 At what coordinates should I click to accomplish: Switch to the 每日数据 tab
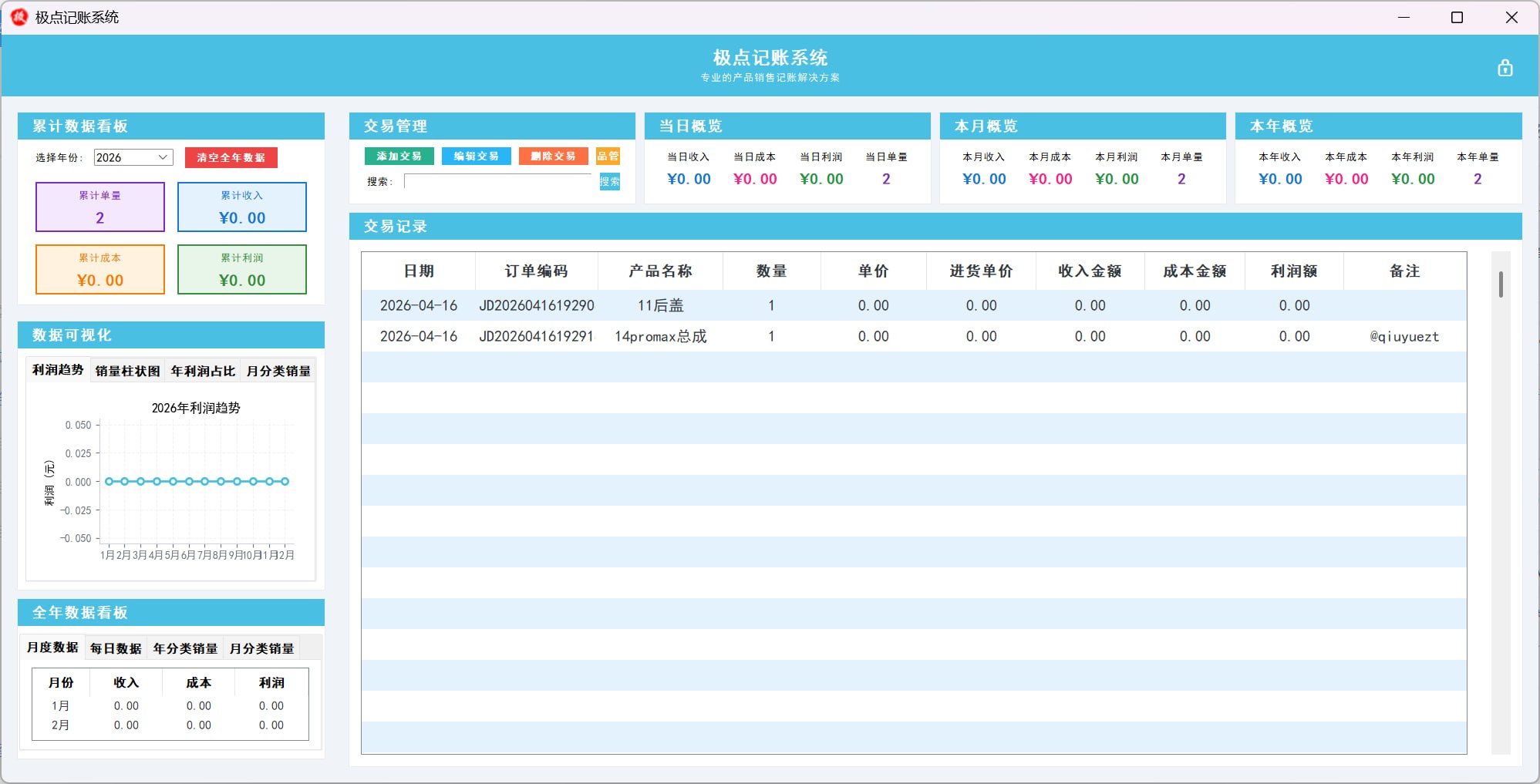[x=116, y=648]
